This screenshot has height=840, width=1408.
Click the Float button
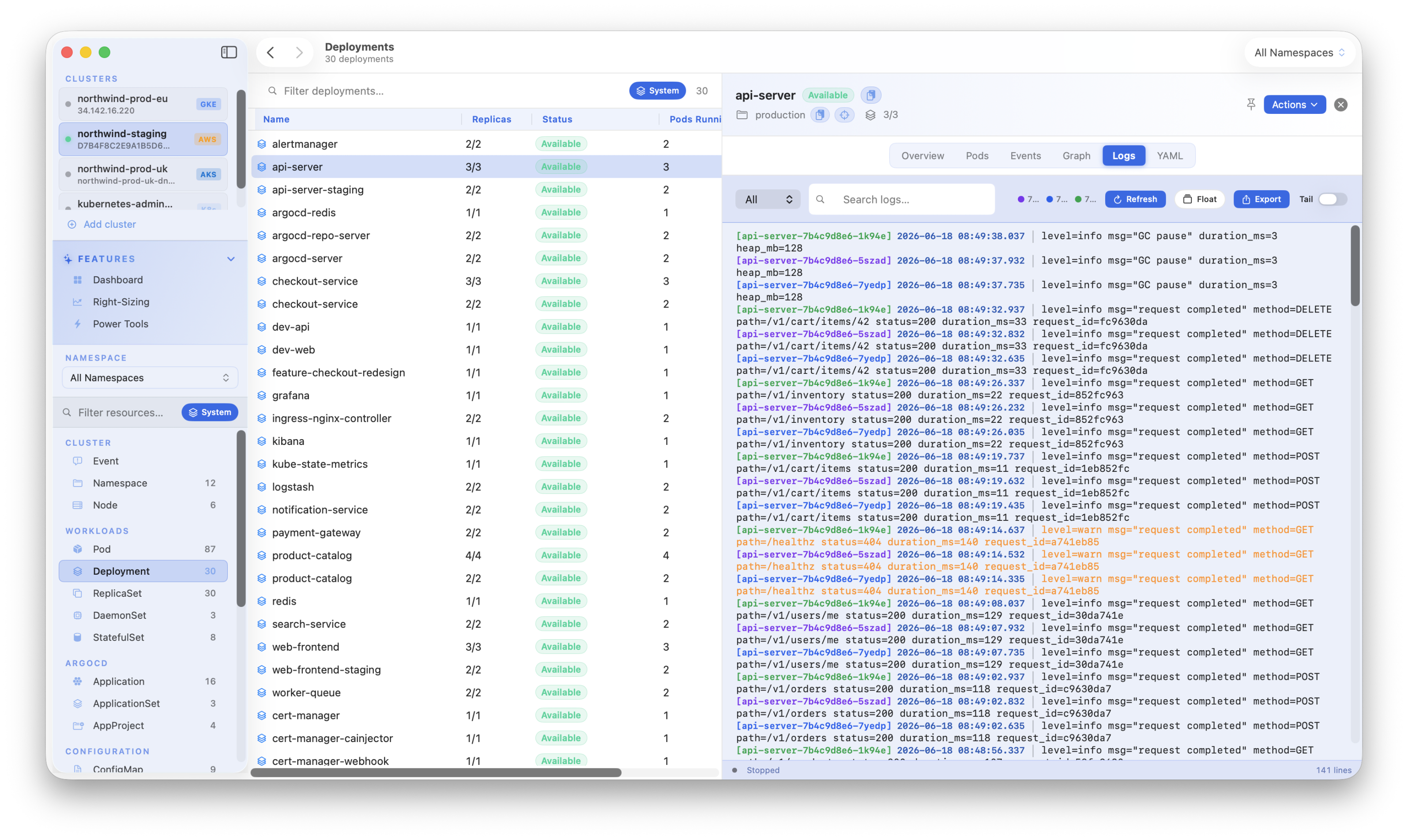coord(1199,199)
